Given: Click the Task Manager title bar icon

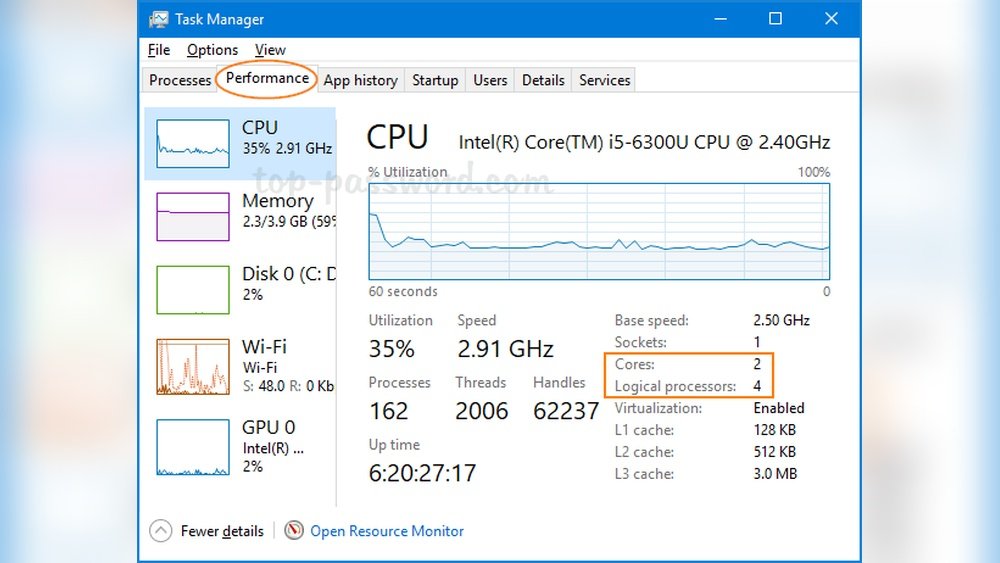Looking at the screenshot, I should click(158, 19).
